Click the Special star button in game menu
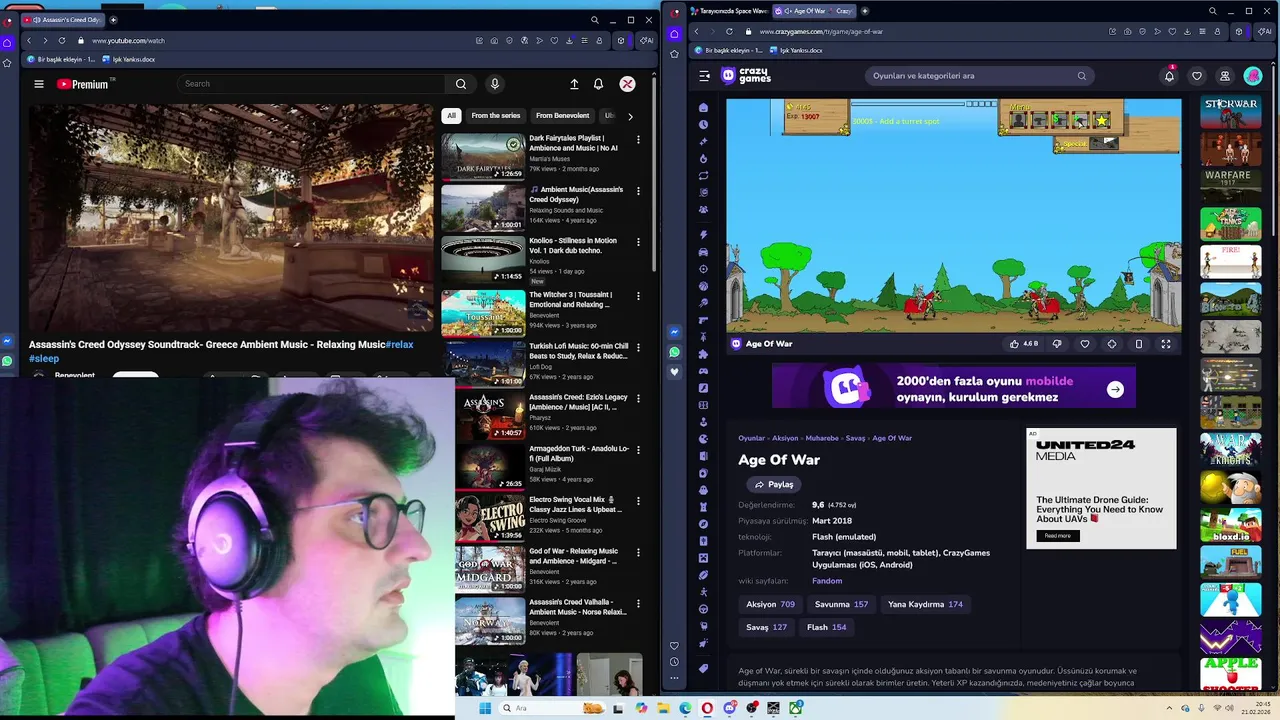Viewport: 1280px width, 720px height. 1101,121
